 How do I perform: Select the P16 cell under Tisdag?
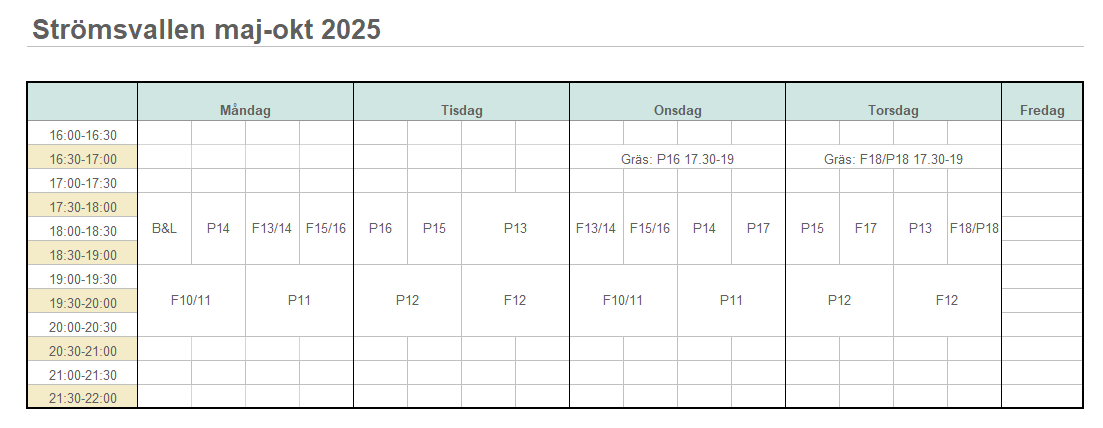pyautogui.click(x=380, y=228)
